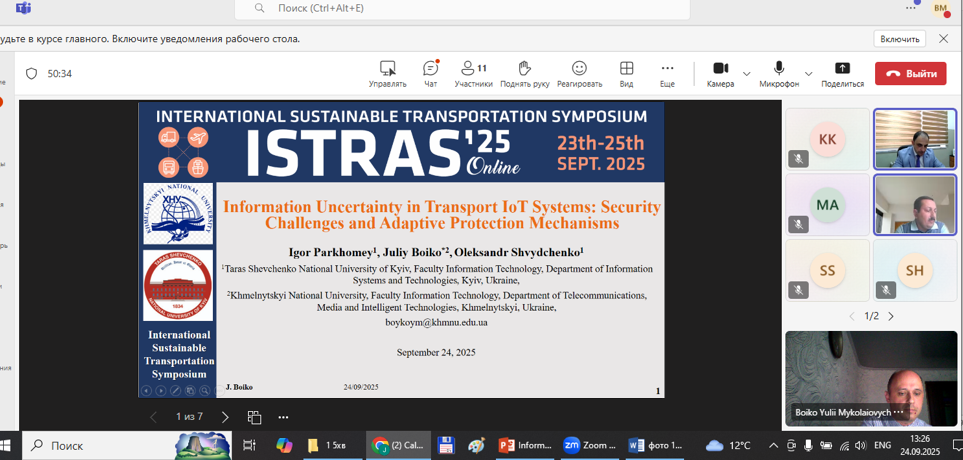Viewport: 963px width, 460px height.
Task: Open the Еще more options menu
Action: pyautogui.click(x=667, y=73)
